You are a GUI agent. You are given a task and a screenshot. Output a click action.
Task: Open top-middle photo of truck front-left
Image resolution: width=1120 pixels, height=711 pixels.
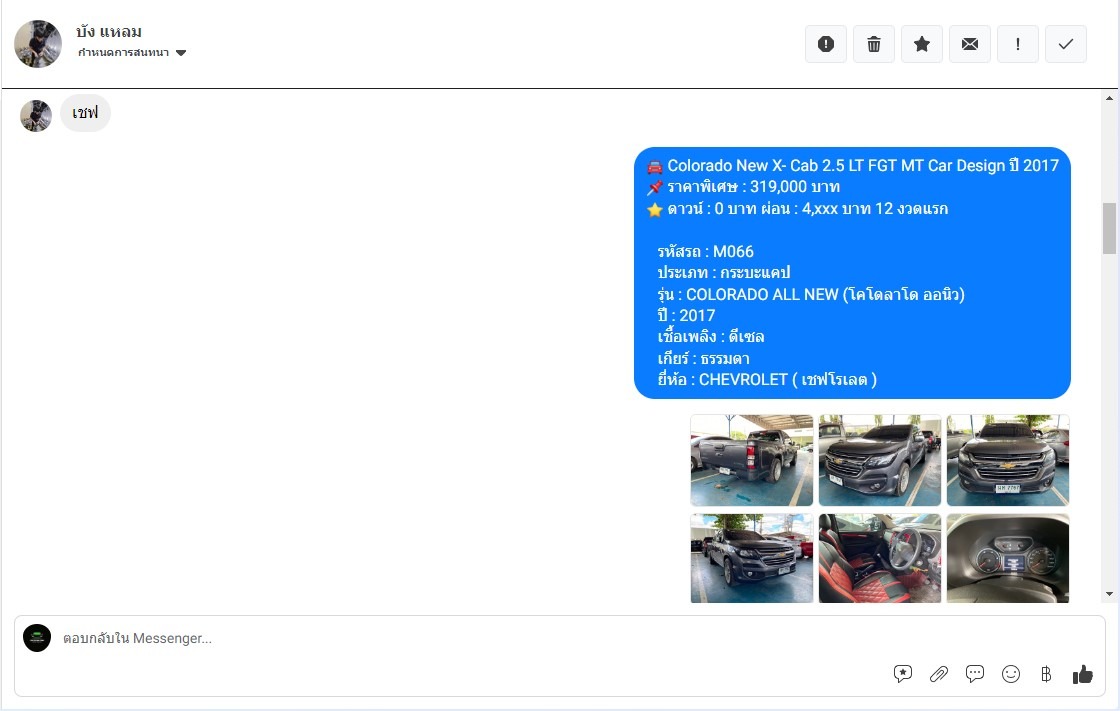[x=879, y=460]
